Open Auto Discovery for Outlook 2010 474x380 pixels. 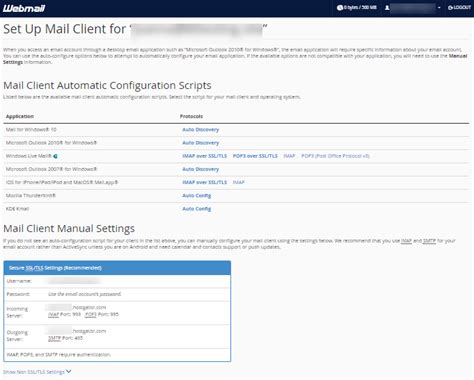coord(200,143)
